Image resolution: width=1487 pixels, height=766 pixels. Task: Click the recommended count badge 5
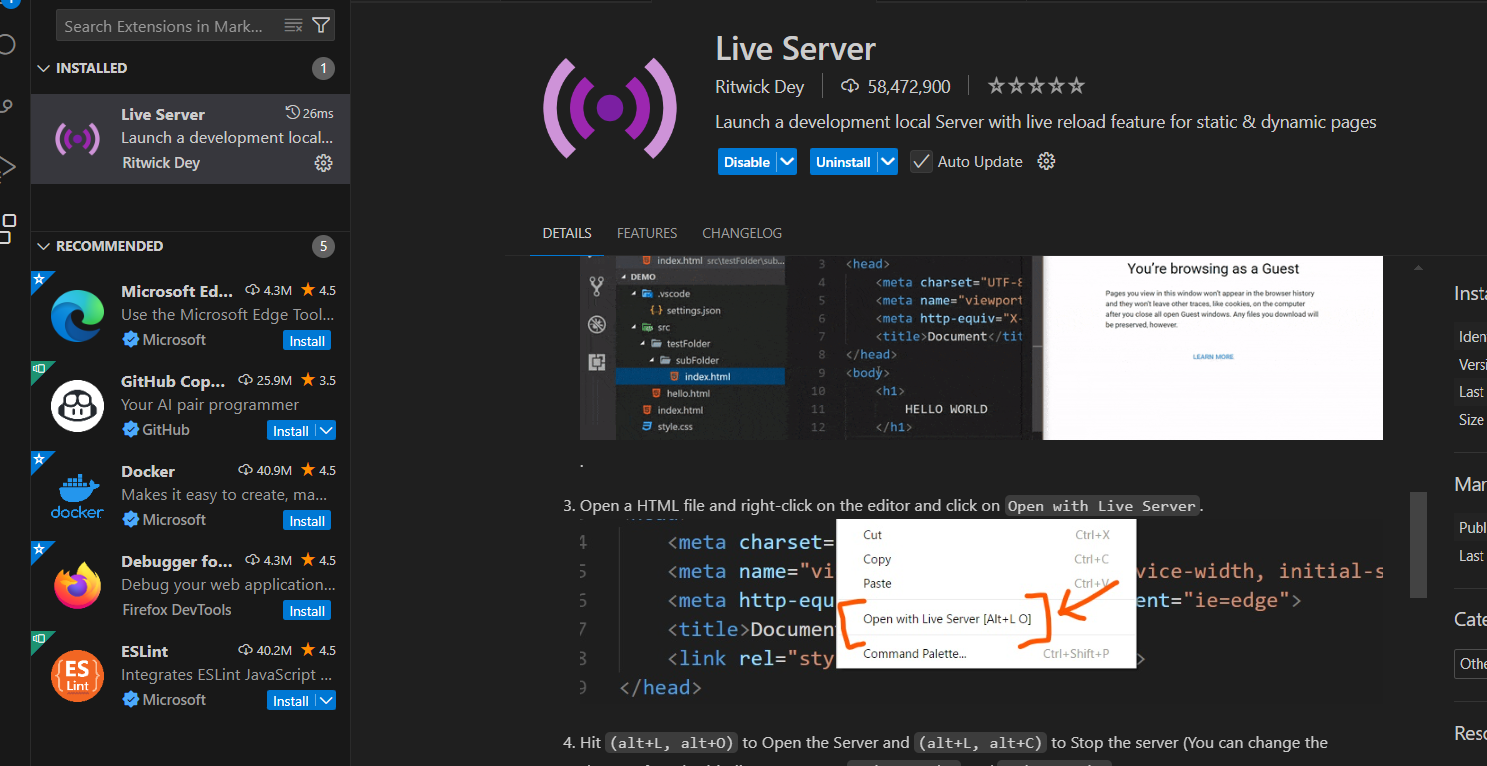tap(322, 246)
